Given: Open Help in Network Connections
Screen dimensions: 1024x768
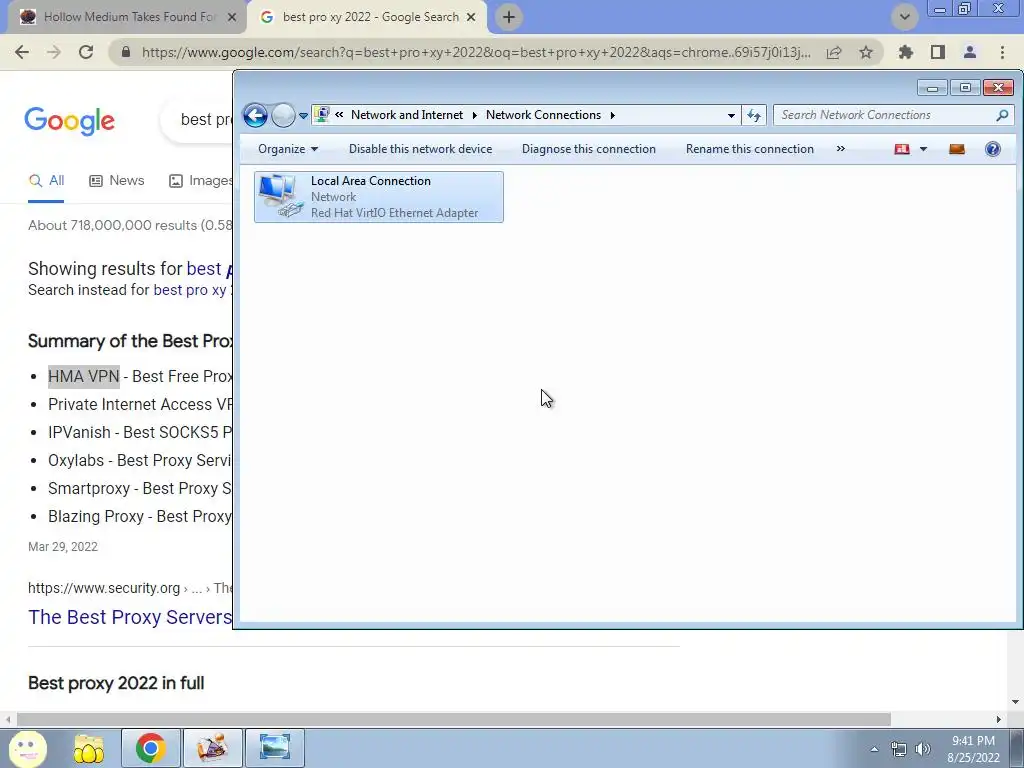Looking at the screenshot, I should pos(993,149).
